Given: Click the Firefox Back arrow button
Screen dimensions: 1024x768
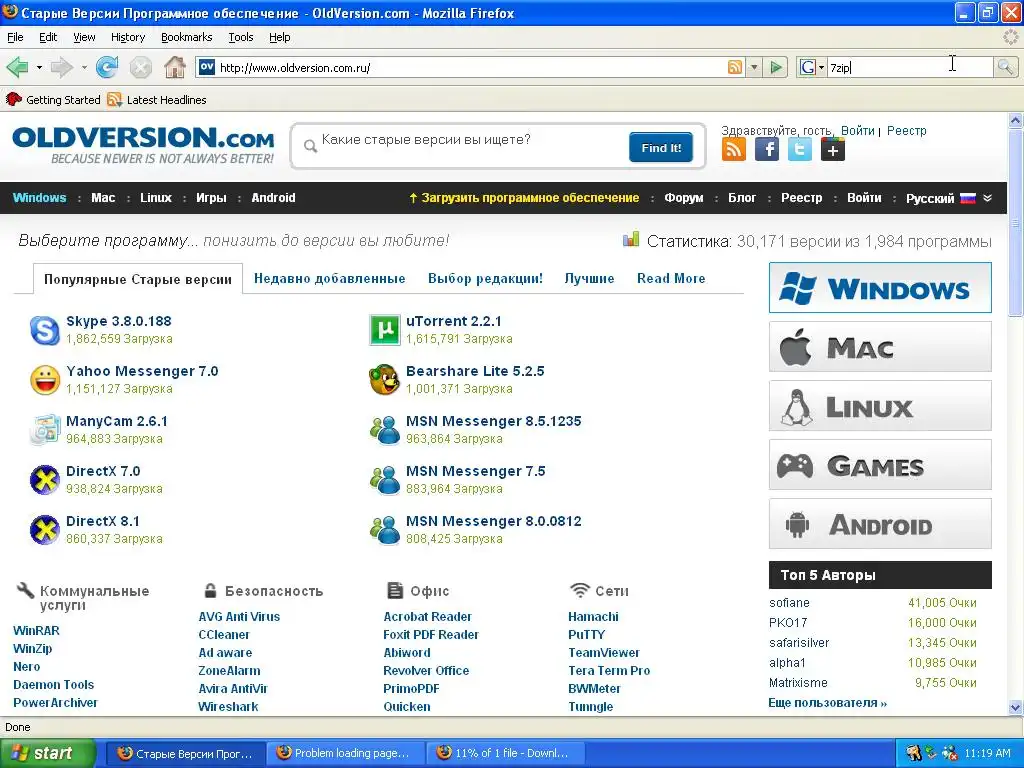Looking at the screenshot, I should [18, 67].
